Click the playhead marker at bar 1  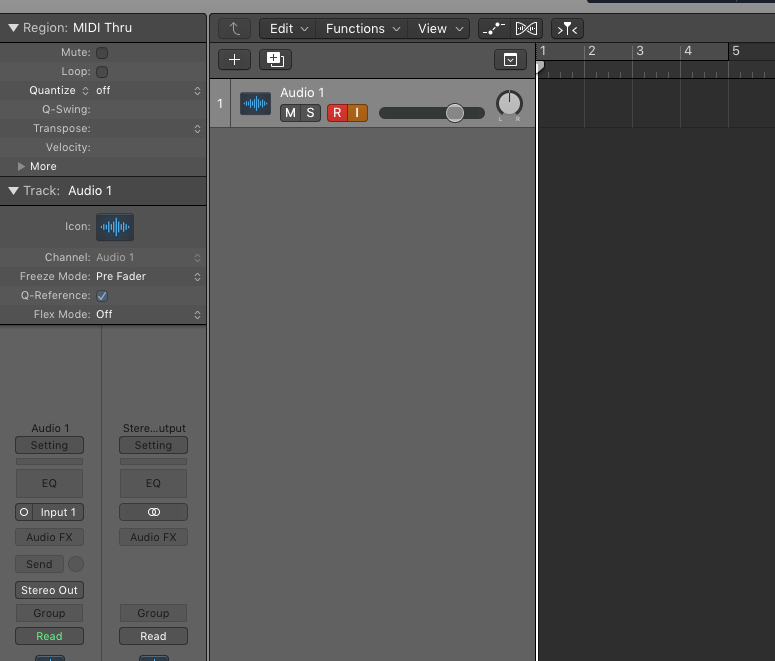[540, 67]
